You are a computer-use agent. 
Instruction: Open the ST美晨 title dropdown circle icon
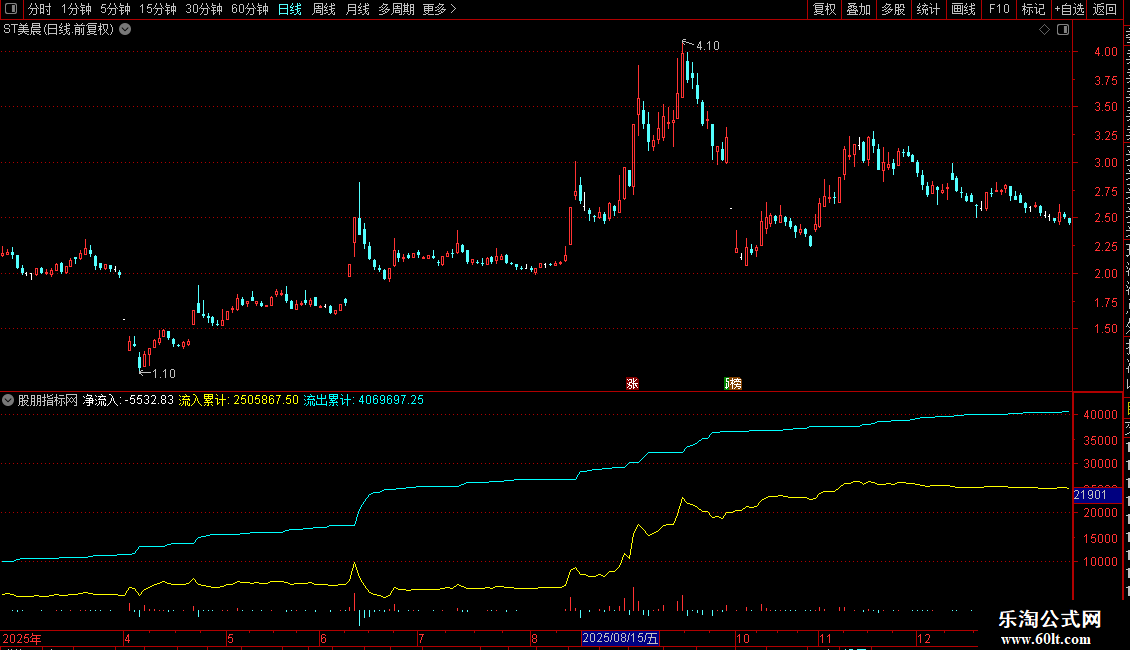tap(125, 30)
